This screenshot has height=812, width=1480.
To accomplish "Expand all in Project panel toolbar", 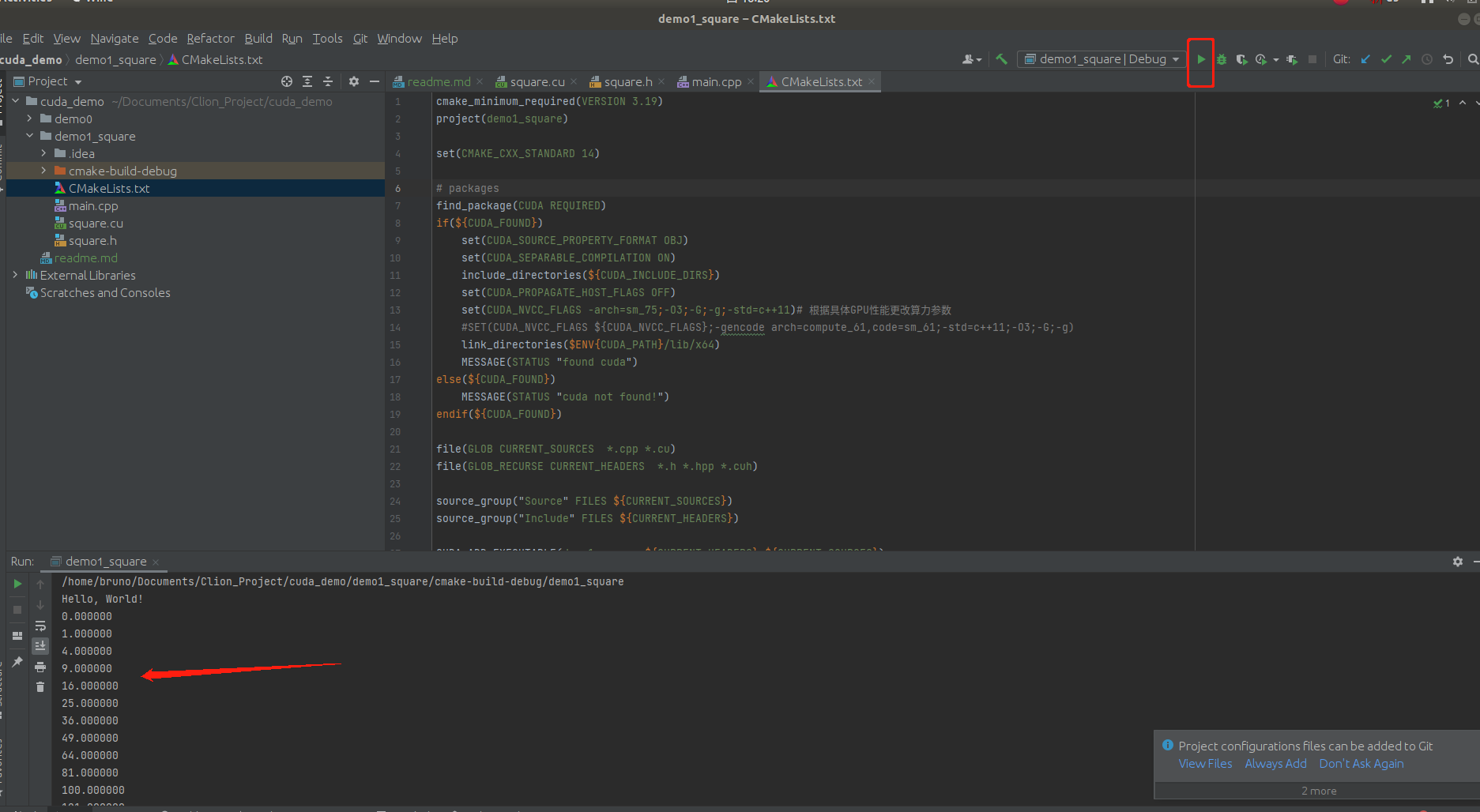I will 307,81.
